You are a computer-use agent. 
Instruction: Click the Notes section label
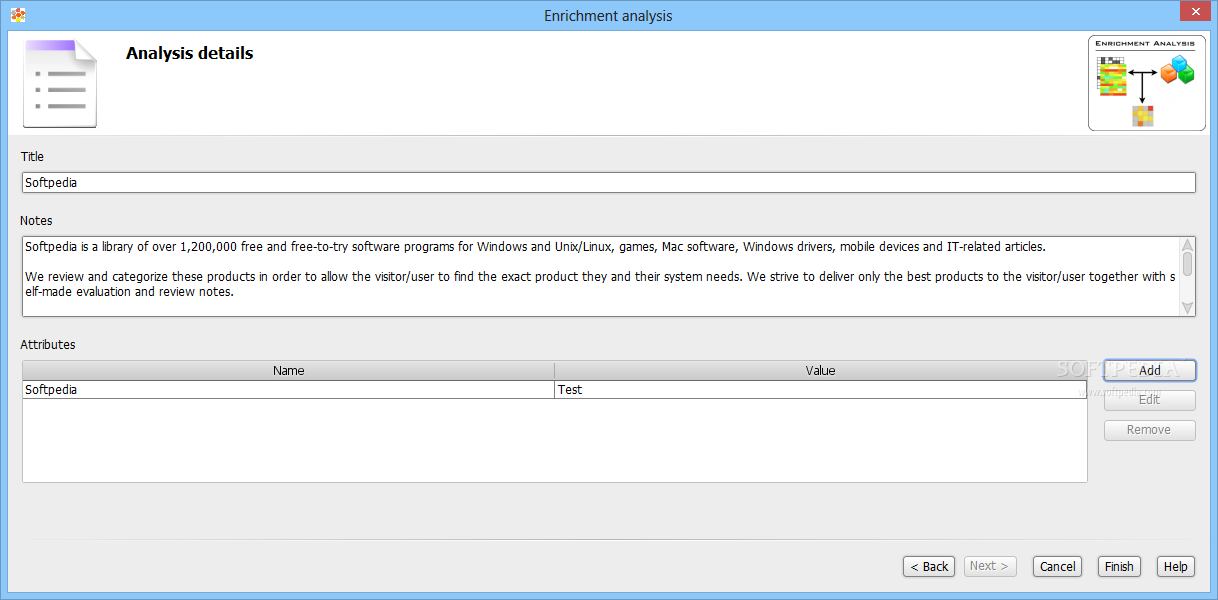[37, 221]
